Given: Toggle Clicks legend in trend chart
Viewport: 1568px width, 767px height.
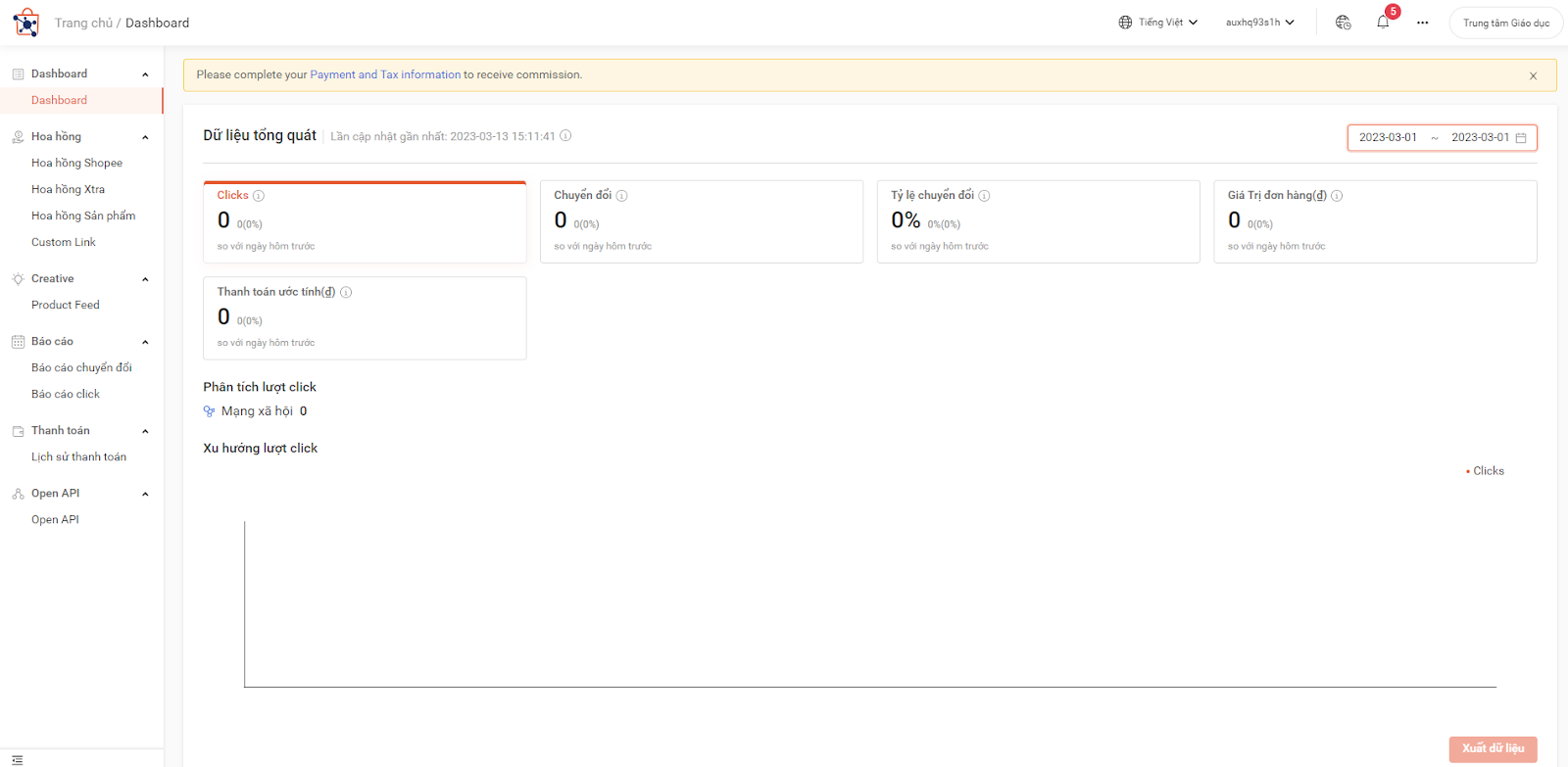Looking at the screenshot, I should [1485, 471].
